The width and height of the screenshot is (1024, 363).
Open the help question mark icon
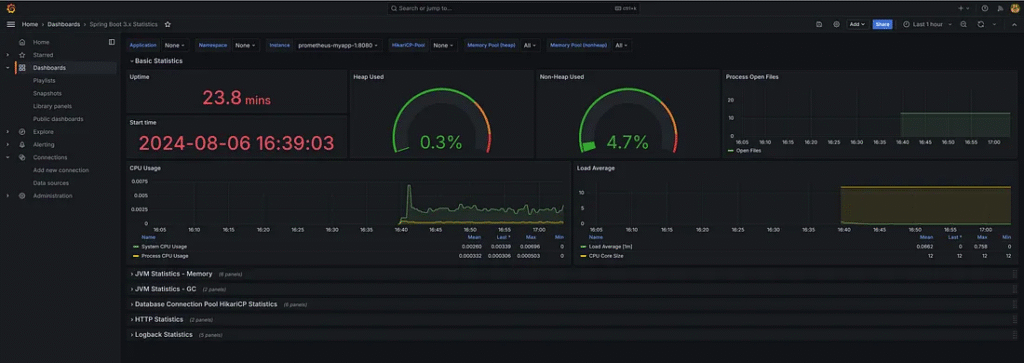tap(985, 8)
